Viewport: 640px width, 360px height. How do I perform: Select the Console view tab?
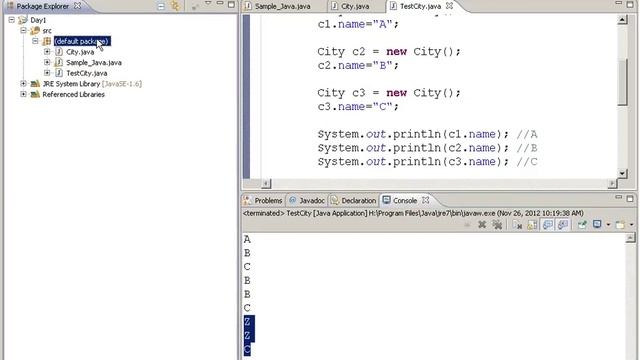coord(404,200)
